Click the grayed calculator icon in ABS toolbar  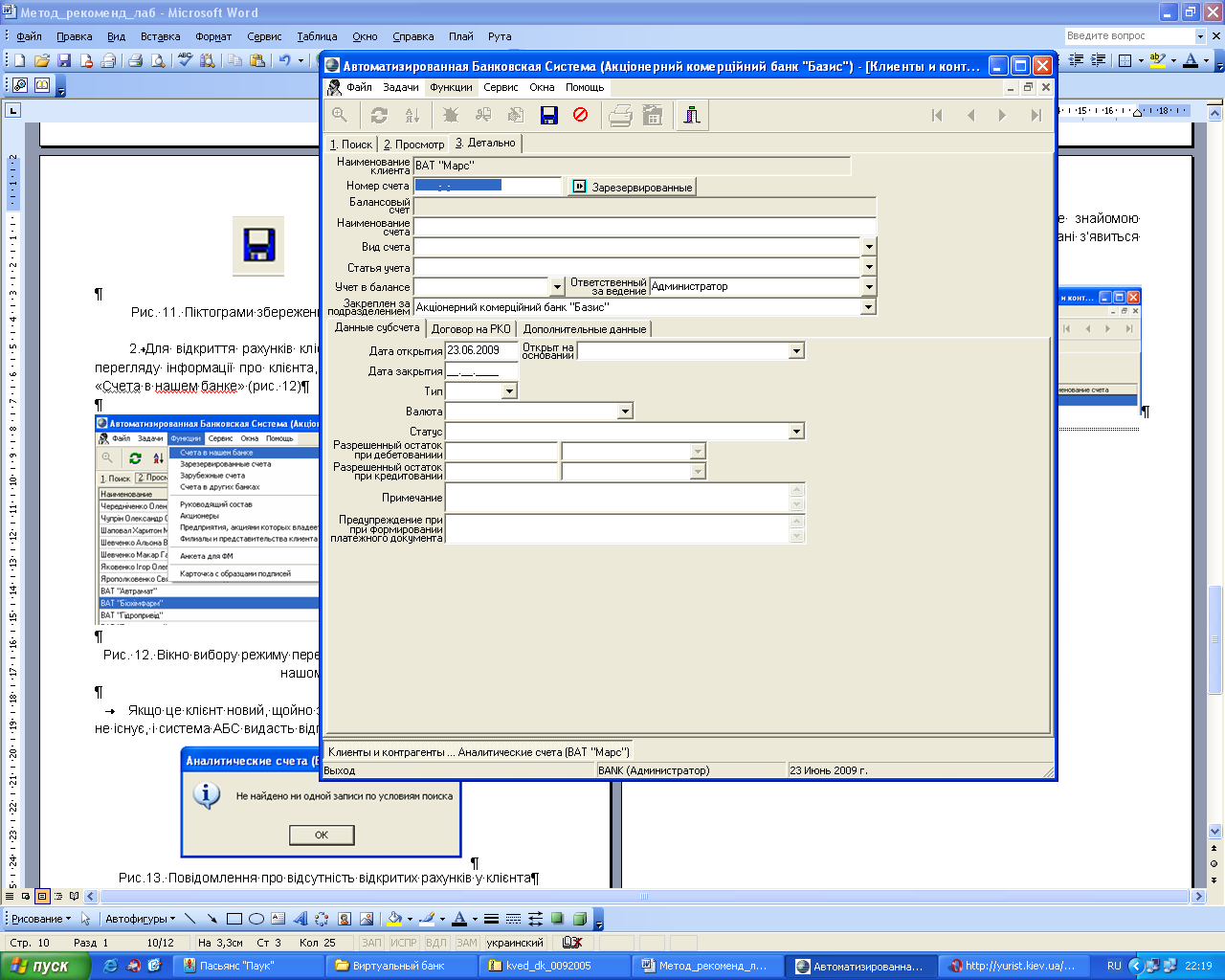click(653, 115)
